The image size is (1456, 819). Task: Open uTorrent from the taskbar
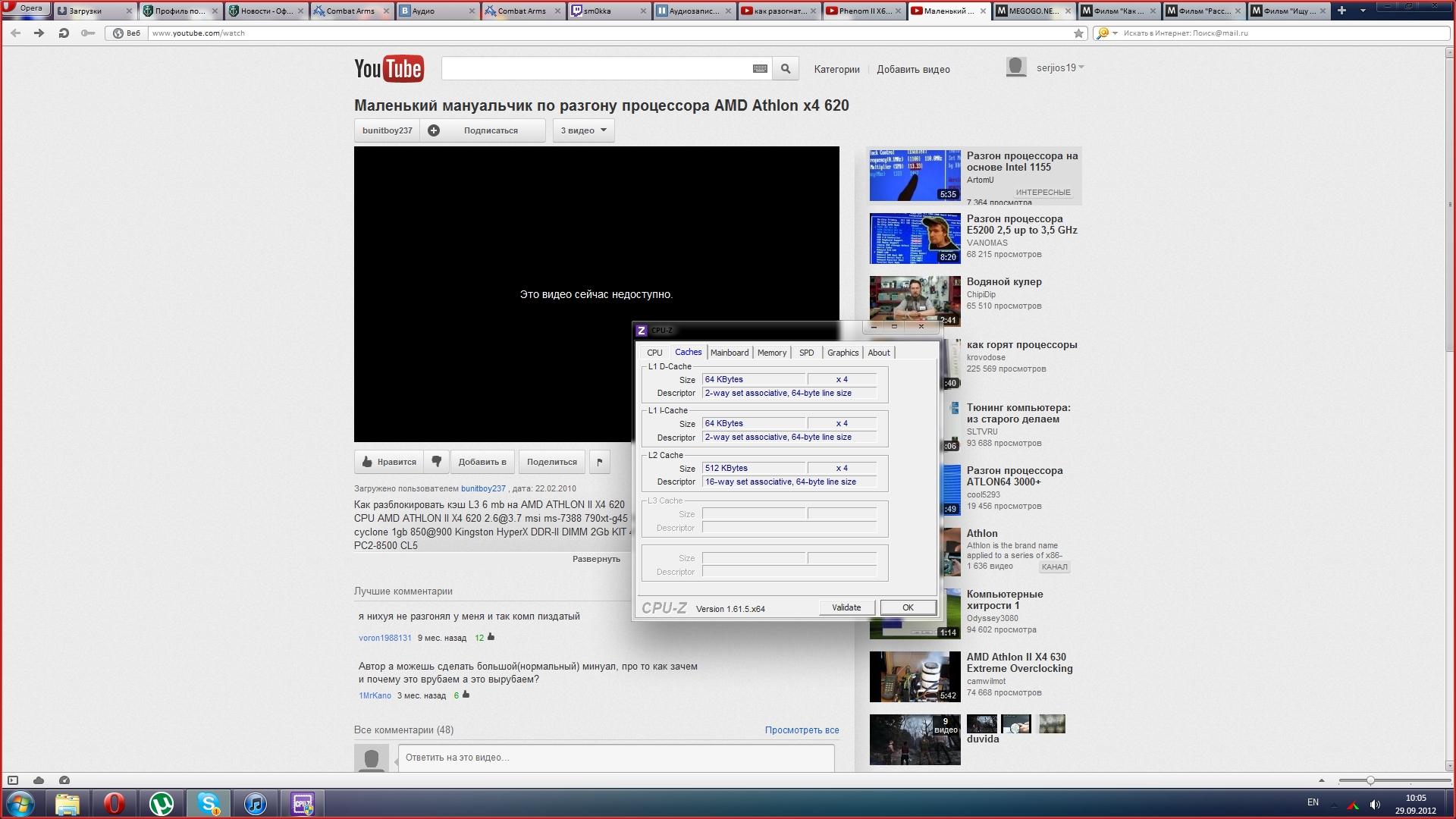click(162, 803)
